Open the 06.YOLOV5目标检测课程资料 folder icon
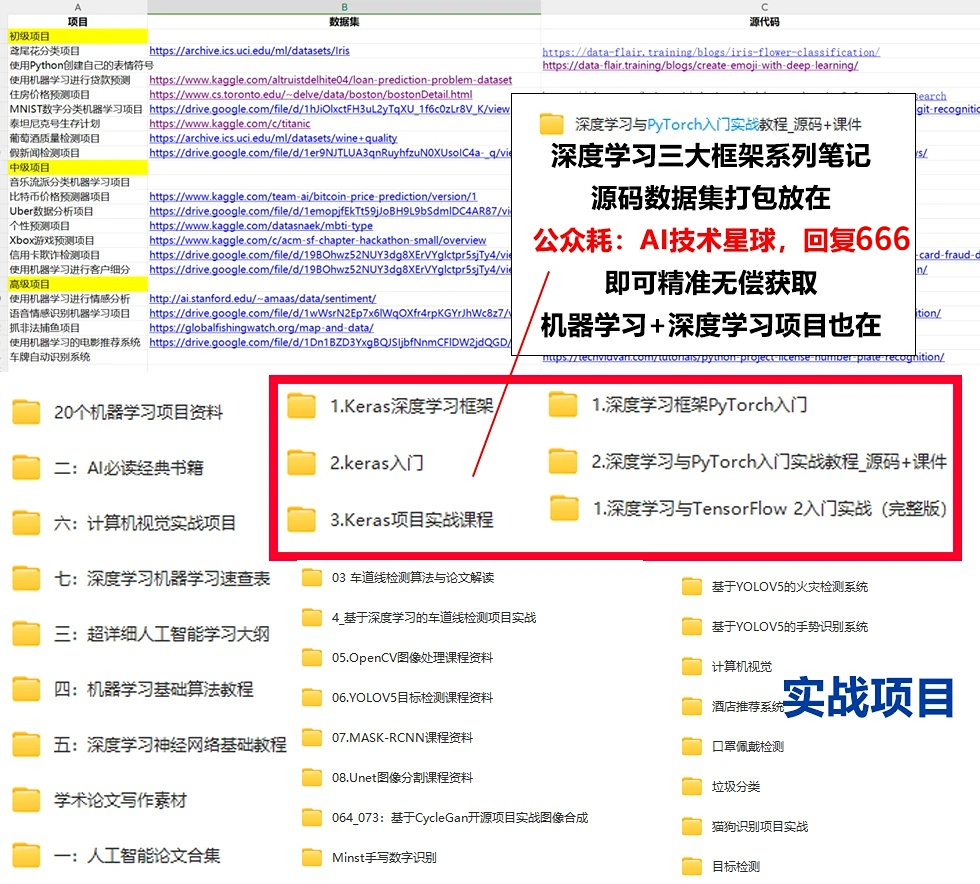This screenshot has height=884, width=980. [312, 697]
